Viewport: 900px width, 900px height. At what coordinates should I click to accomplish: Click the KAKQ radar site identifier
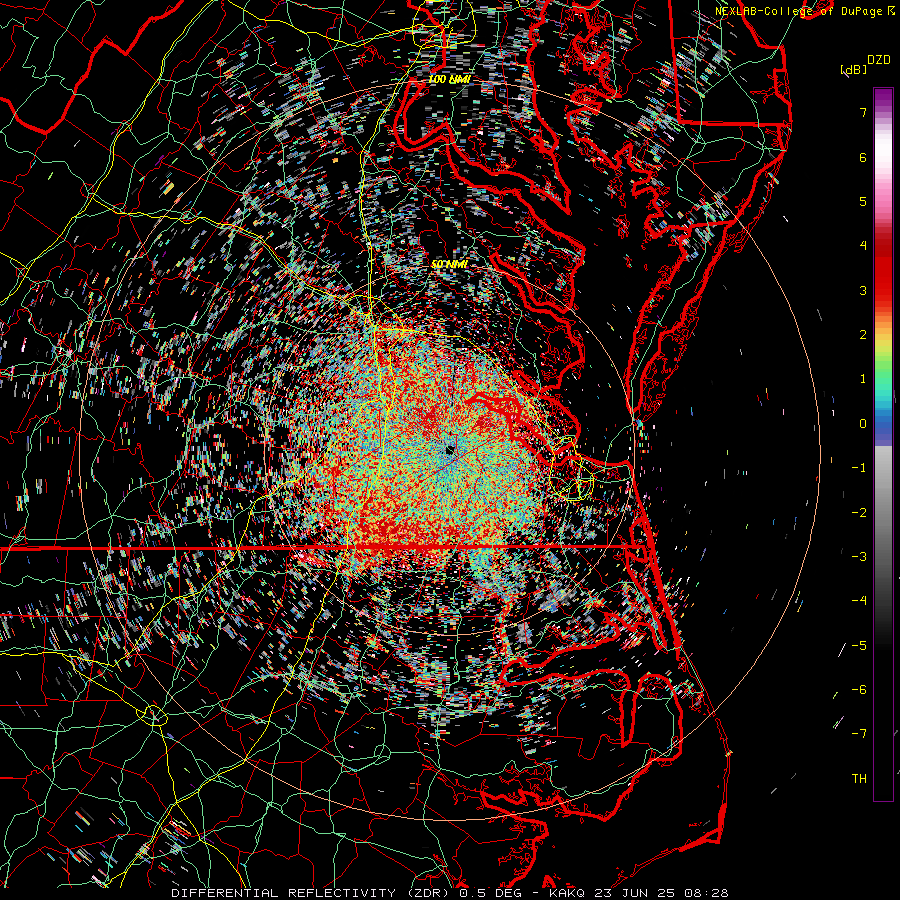coord(567,893)
